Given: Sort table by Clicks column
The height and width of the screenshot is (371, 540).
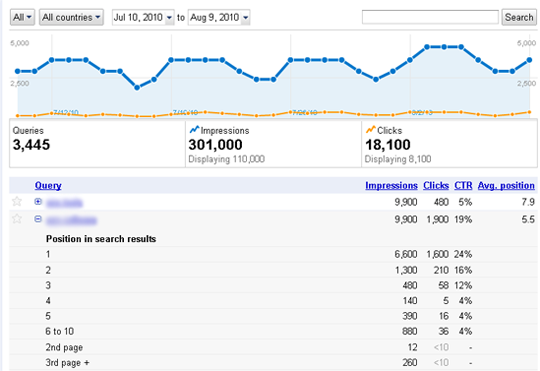Looking at the screenshot, I should point(436,185).
